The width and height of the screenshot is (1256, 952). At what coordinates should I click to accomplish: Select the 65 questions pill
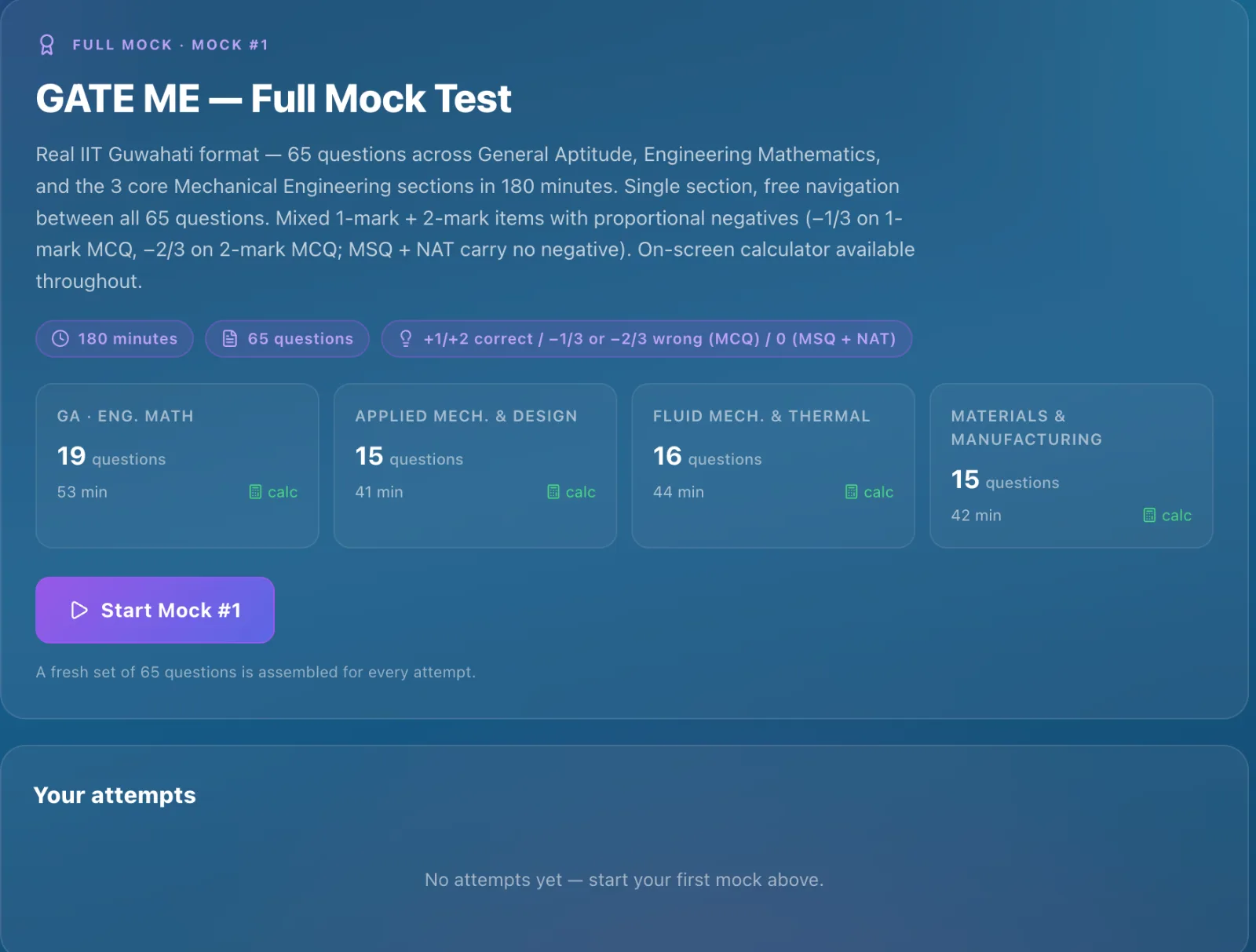(287, 338)
